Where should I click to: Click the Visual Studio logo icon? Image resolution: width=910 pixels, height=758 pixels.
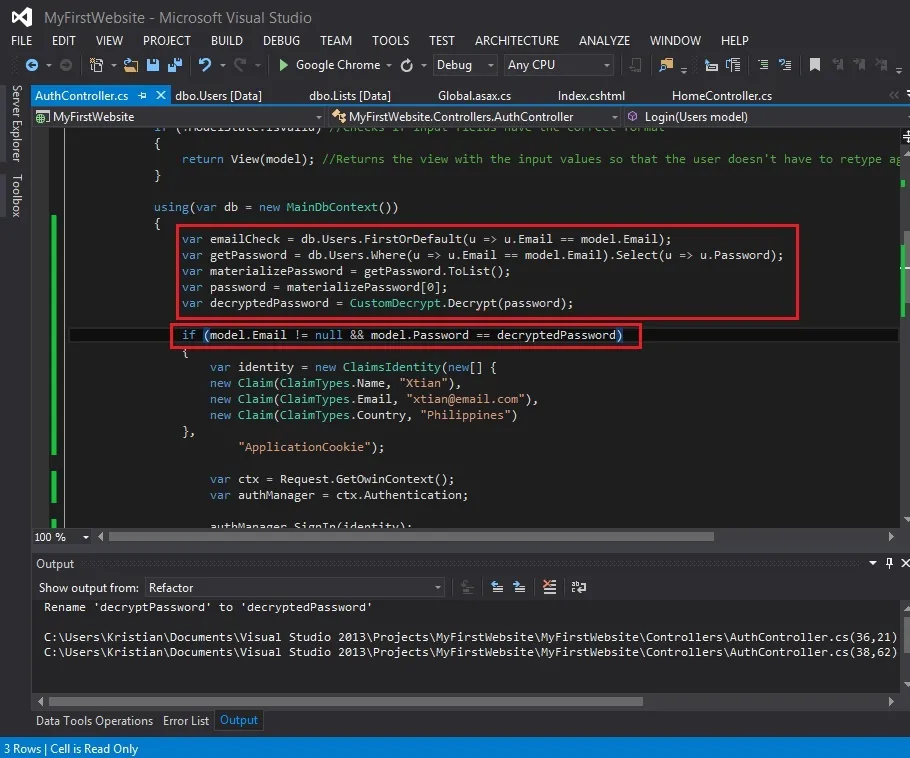[22, 17]
